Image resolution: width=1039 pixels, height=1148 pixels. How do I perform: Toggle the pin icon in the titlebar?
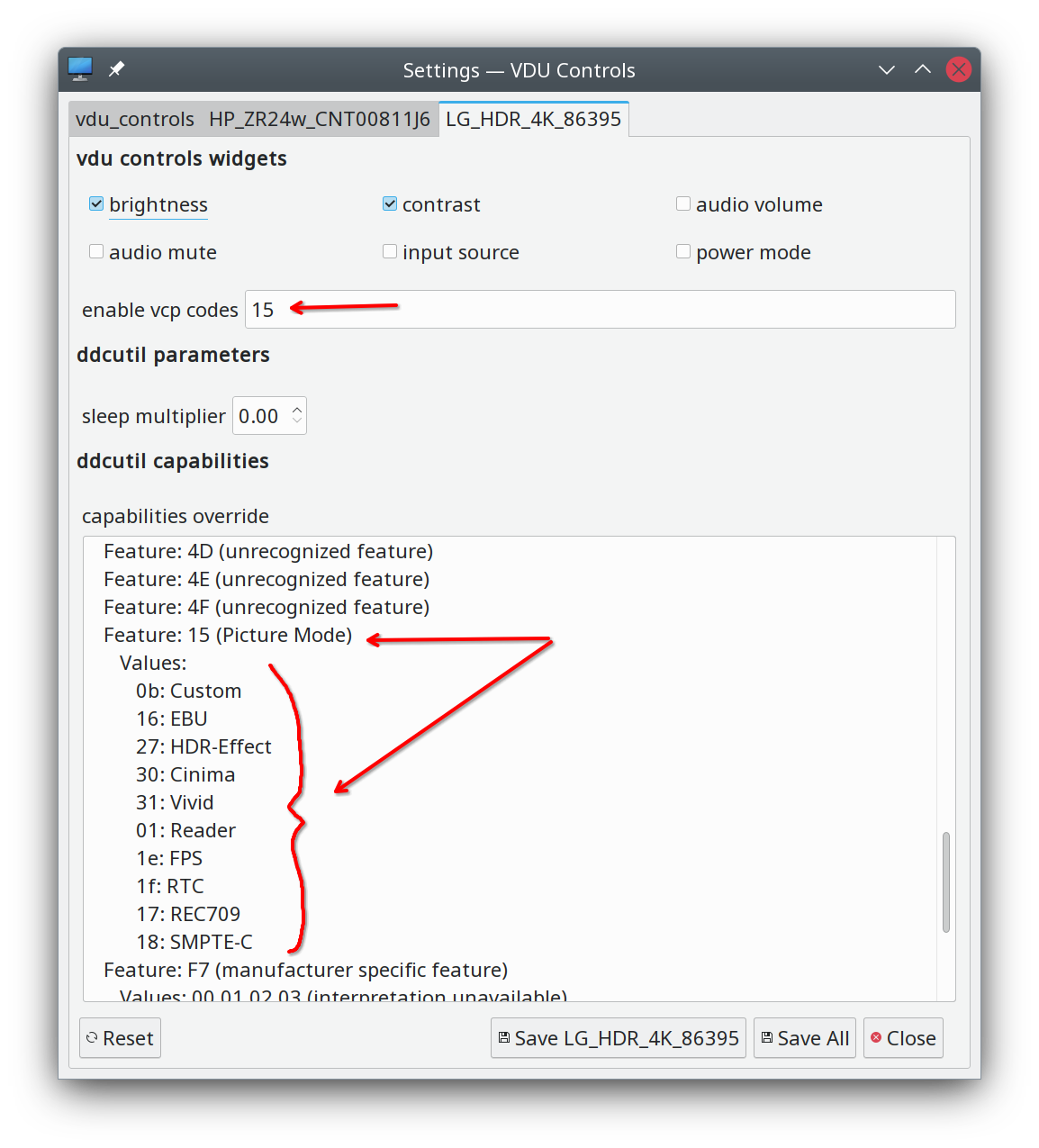(x=116, y=68)
